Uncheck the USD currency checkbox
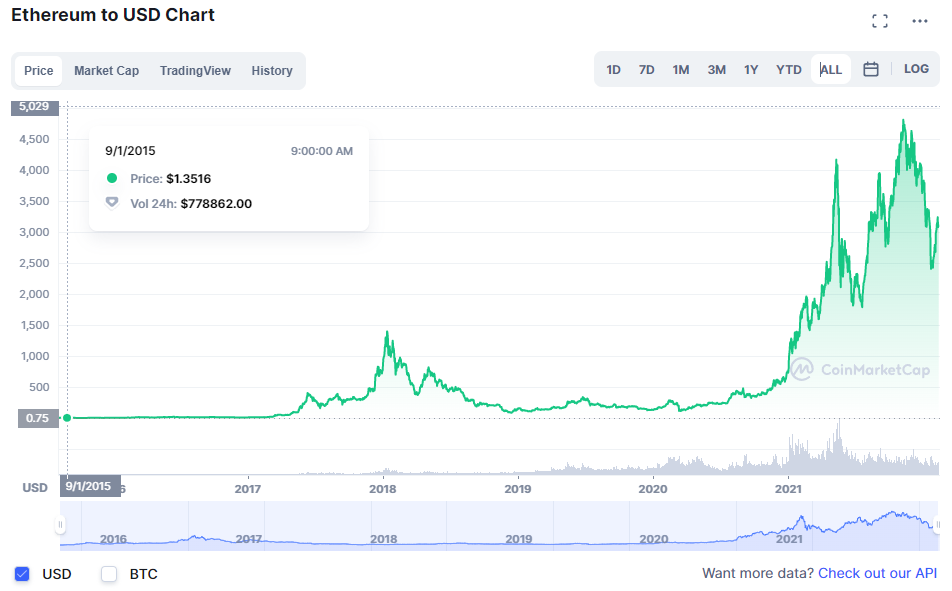This screenshot has height=591, width=952. pyautogui.click(x=22, y=574)
